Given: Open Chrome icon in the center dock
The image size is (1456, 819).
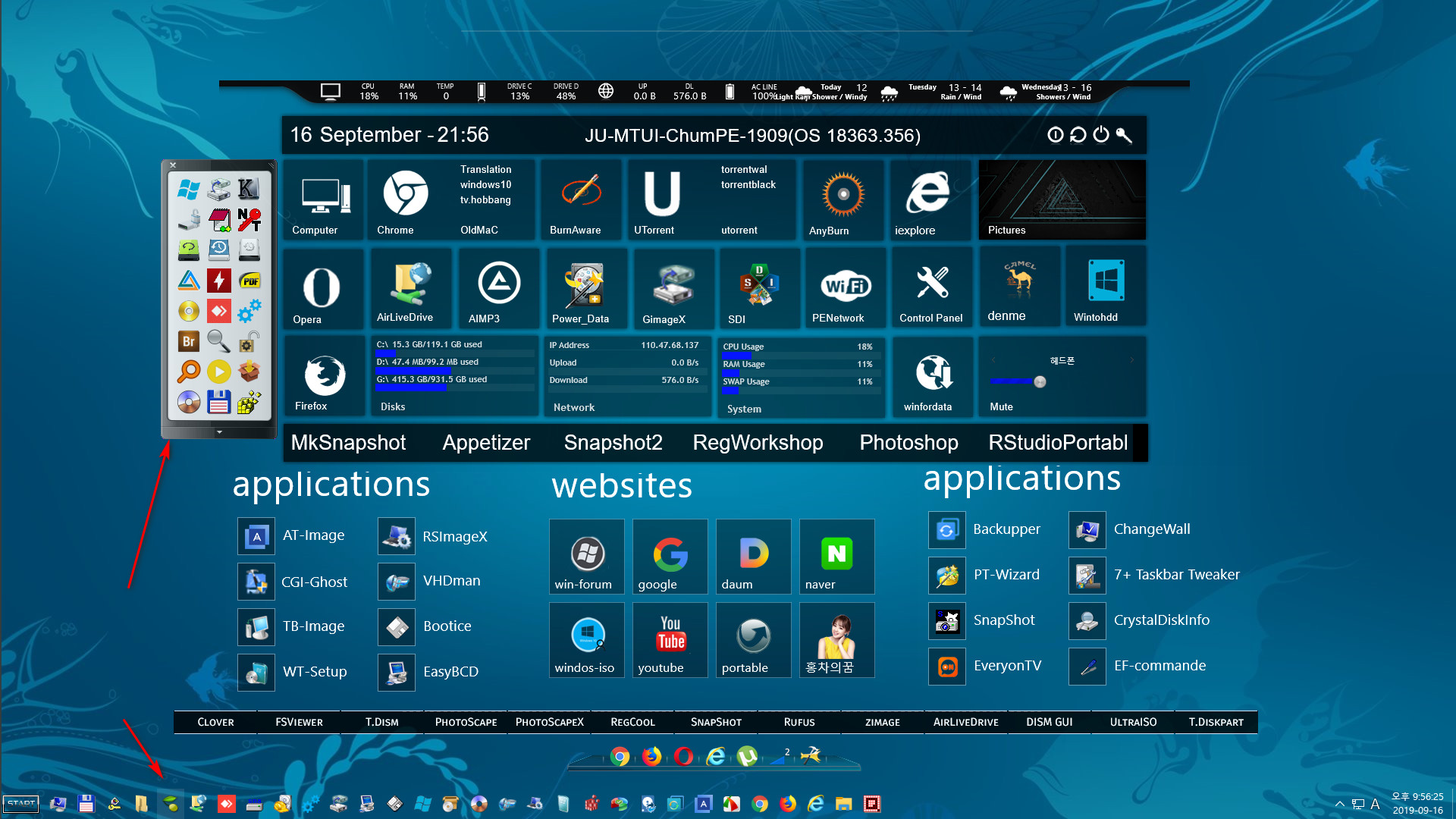Looking at the screenshot, I should pos(620,757).
